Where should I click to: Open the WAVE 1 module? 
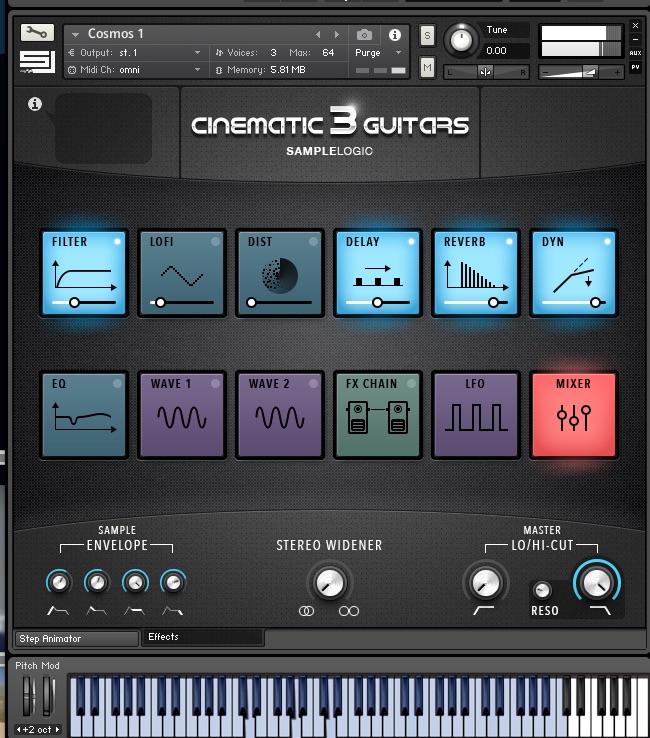click(182, 413)
